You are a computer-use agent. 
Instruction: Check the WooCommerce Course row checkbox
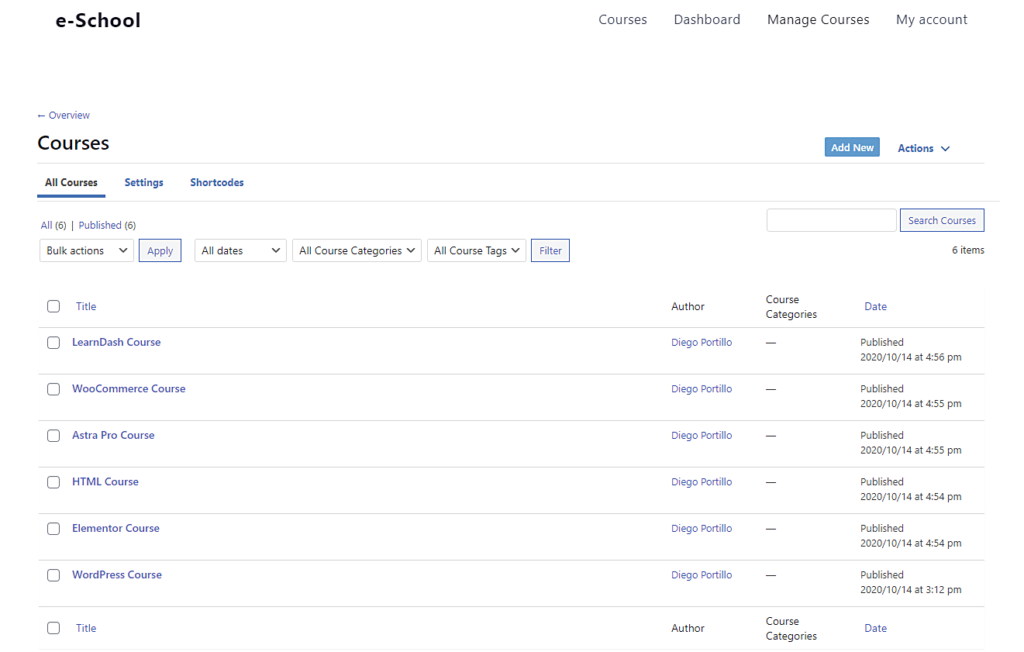54,389
